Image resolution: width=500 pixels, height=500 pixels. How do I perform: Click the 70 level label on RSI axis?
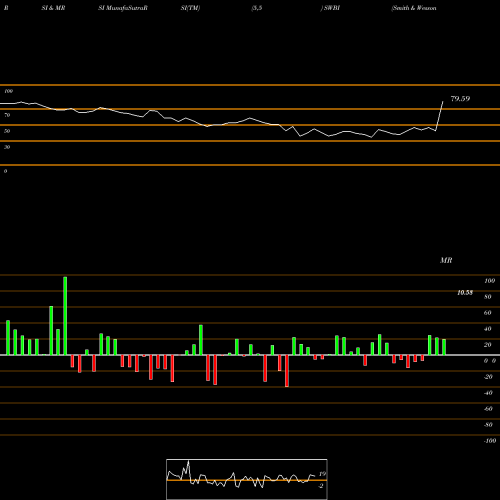[7, 115]
